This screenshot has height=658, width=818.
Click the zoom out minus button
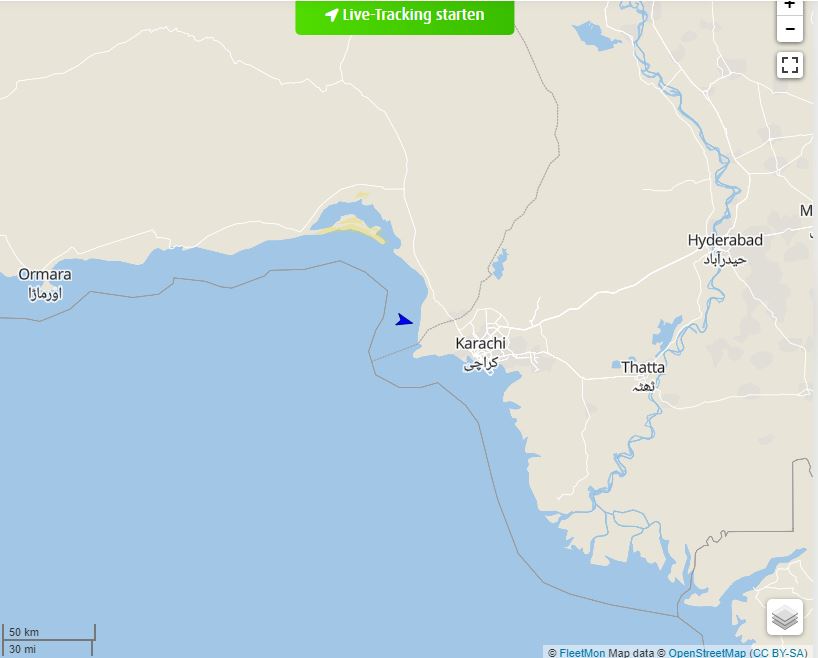point(789,29)
